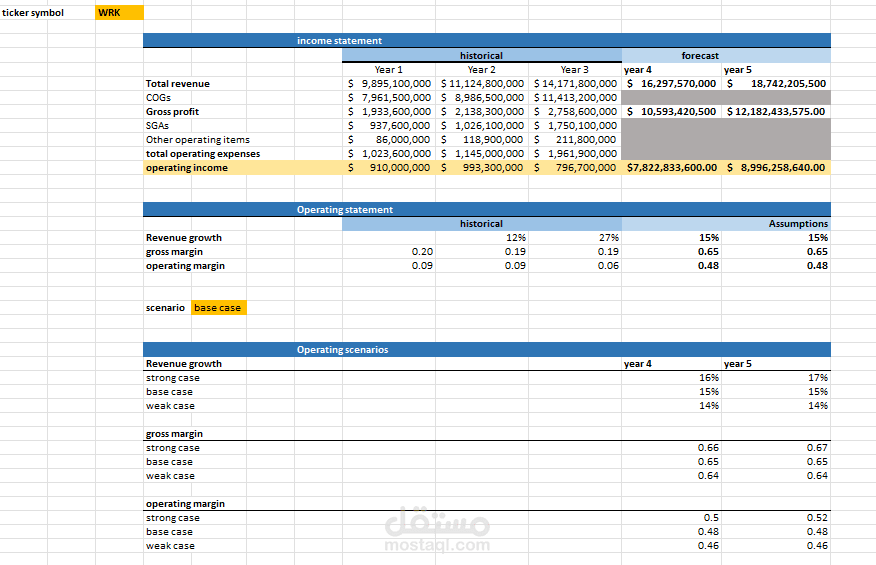Click operating margin 0.06 cell
The height and width of the screenshot is (565, 876).
tap(575, 265)
